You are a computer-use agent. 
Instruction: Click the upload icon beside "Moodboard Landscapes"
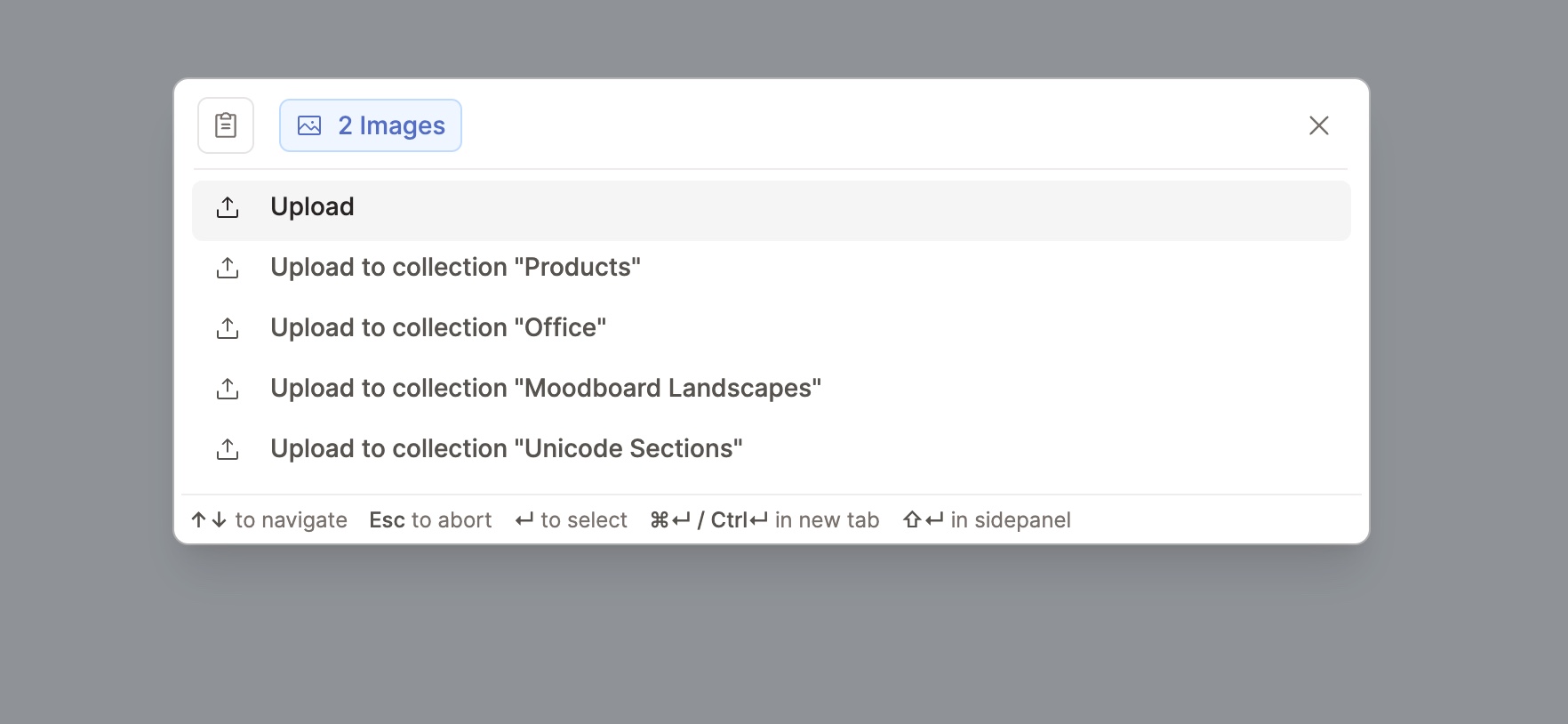tap(228, 389)
